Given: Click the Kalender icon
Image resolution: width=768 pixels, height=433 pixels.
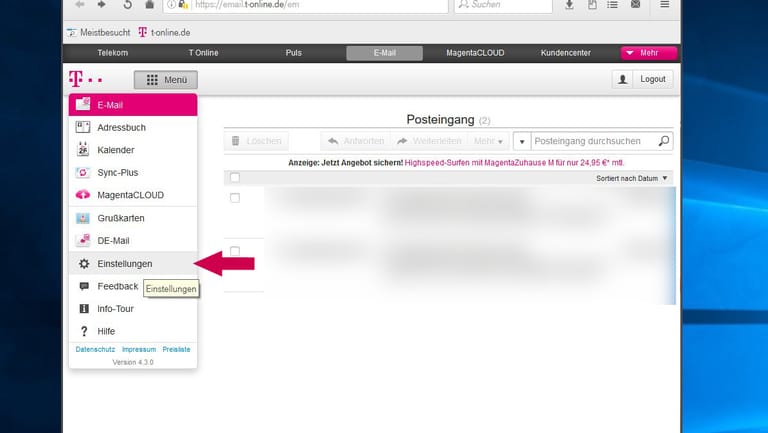Looking at the screenshot, I should [x=83, y=149].
